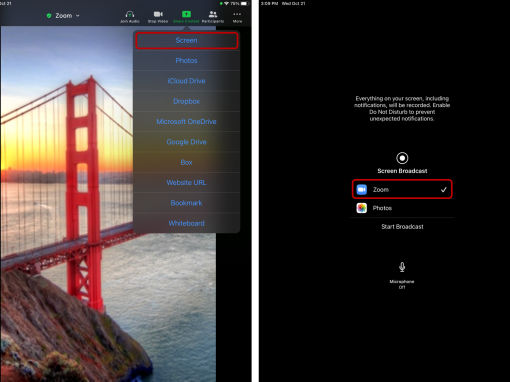510x382 pixels.
Task: Click the Photos app icon in broadcast list
Action: pos(362,208)
